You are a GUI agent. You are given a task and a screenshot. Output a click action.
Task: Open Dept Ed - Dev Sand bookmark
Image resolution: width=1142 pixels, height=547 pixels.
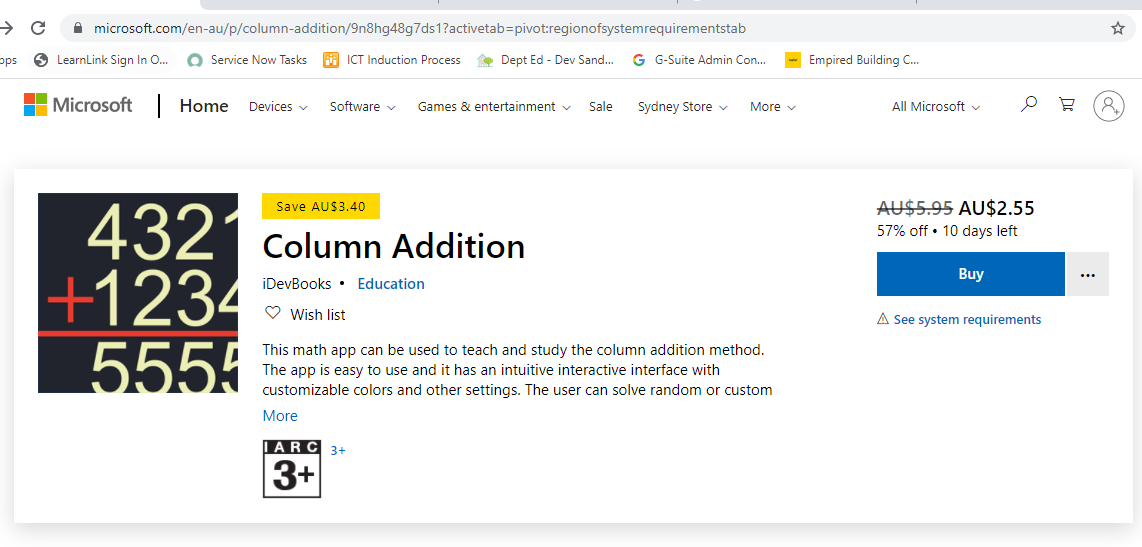coord(546,60)
